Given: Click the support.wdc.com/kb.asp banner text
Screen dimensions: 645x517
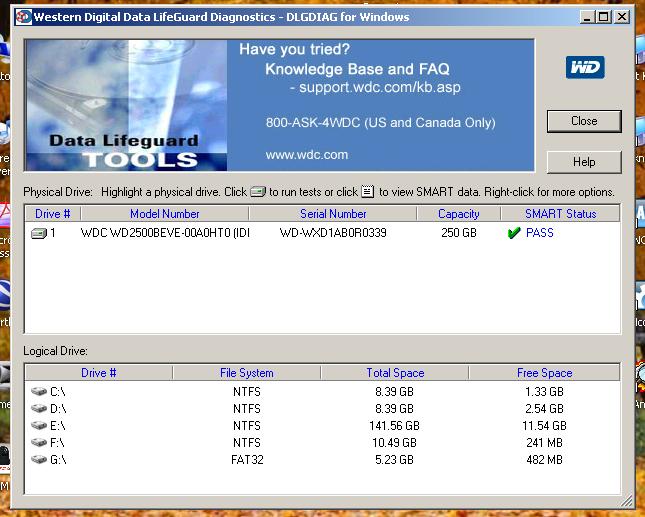Looking at the screenshot, I should tap(380, 88).
